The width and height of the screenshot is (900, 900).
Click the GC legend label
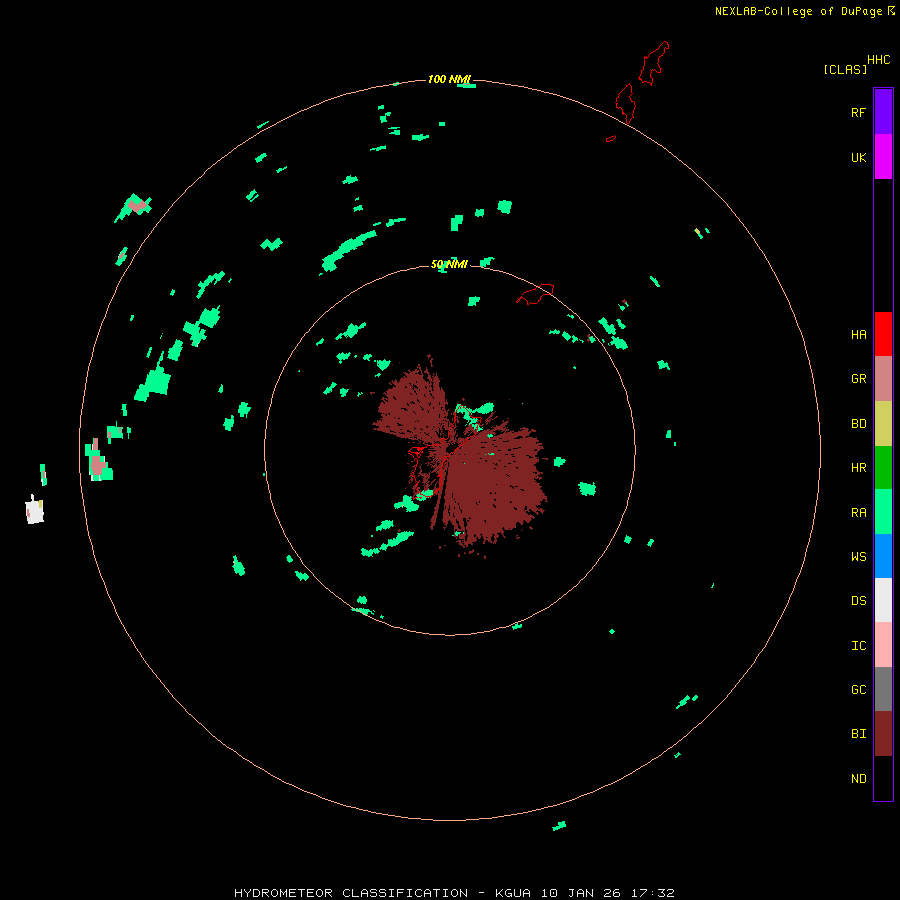click(858, 689)
